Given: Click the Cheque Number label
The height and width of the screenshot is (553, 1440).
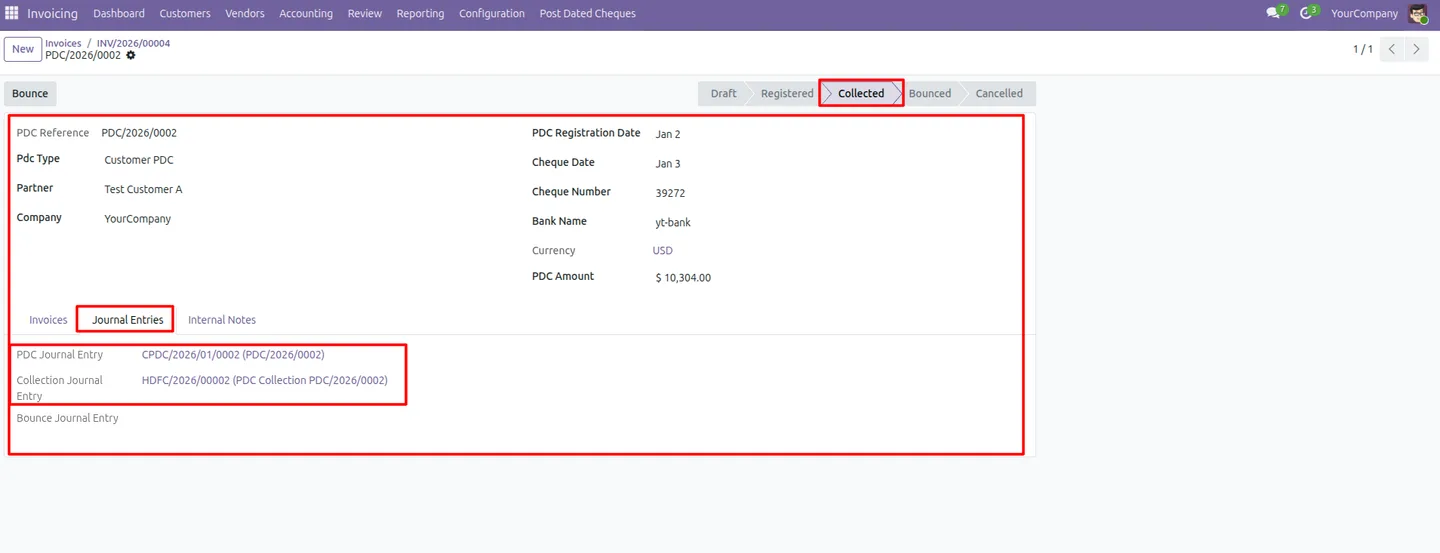Looking at the screenshot, I should 571,192.
